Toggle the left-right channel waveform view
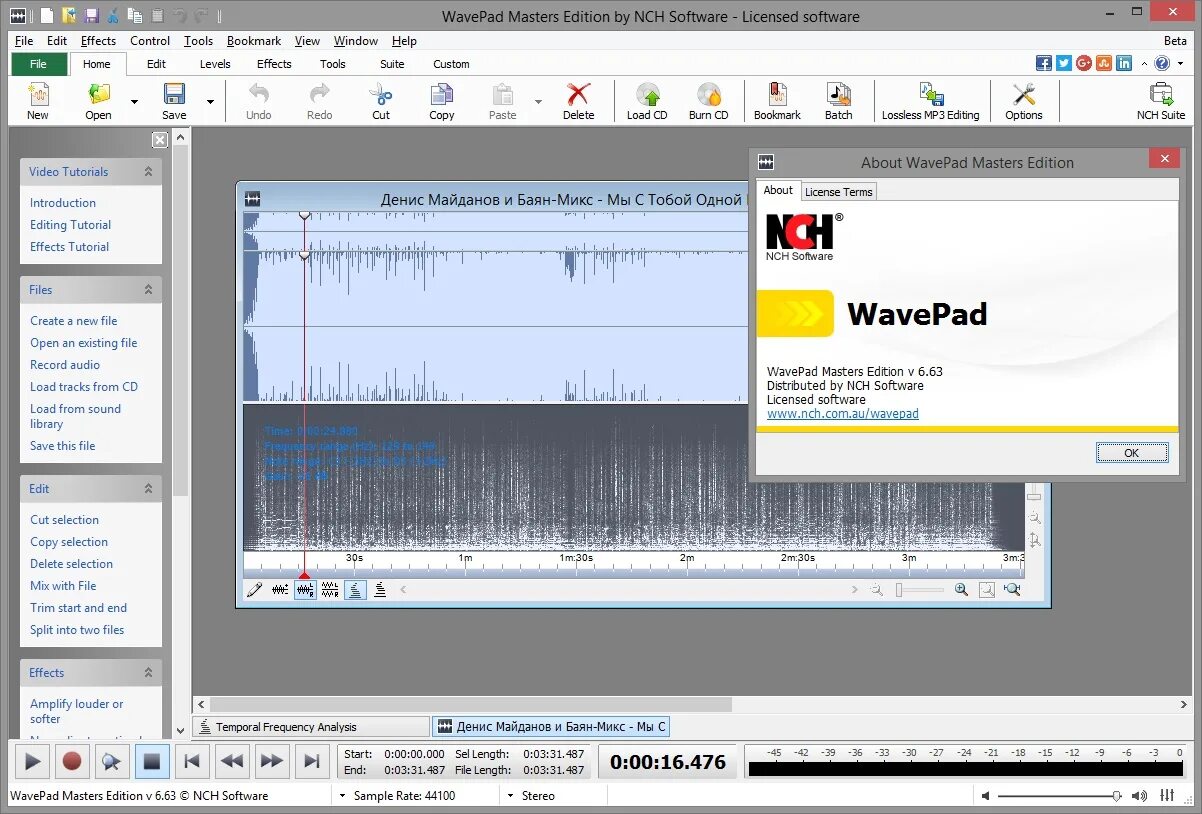This screenshot has height=814, width=1202. click(305, 590)
